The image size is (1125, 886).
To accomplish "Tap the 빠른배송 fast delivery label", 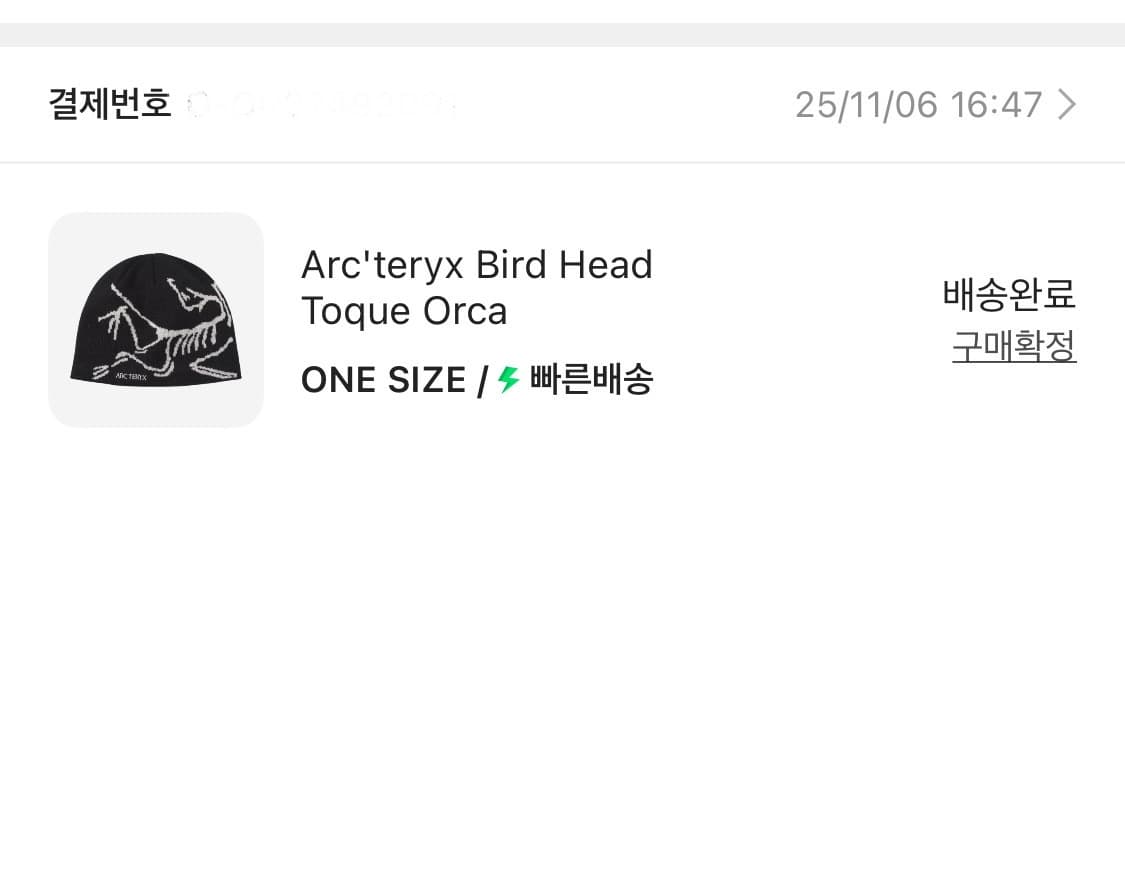I will click(x=591, y=380).
